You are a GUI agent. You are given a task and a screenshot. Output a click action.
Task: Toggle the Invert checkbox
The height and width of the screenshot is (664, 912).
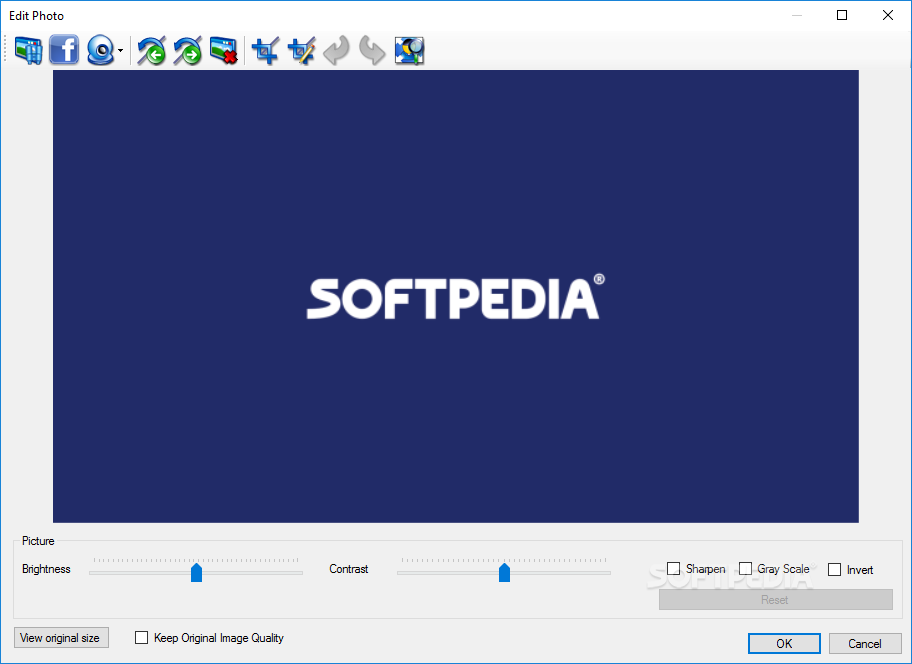[x=834, y=569]
